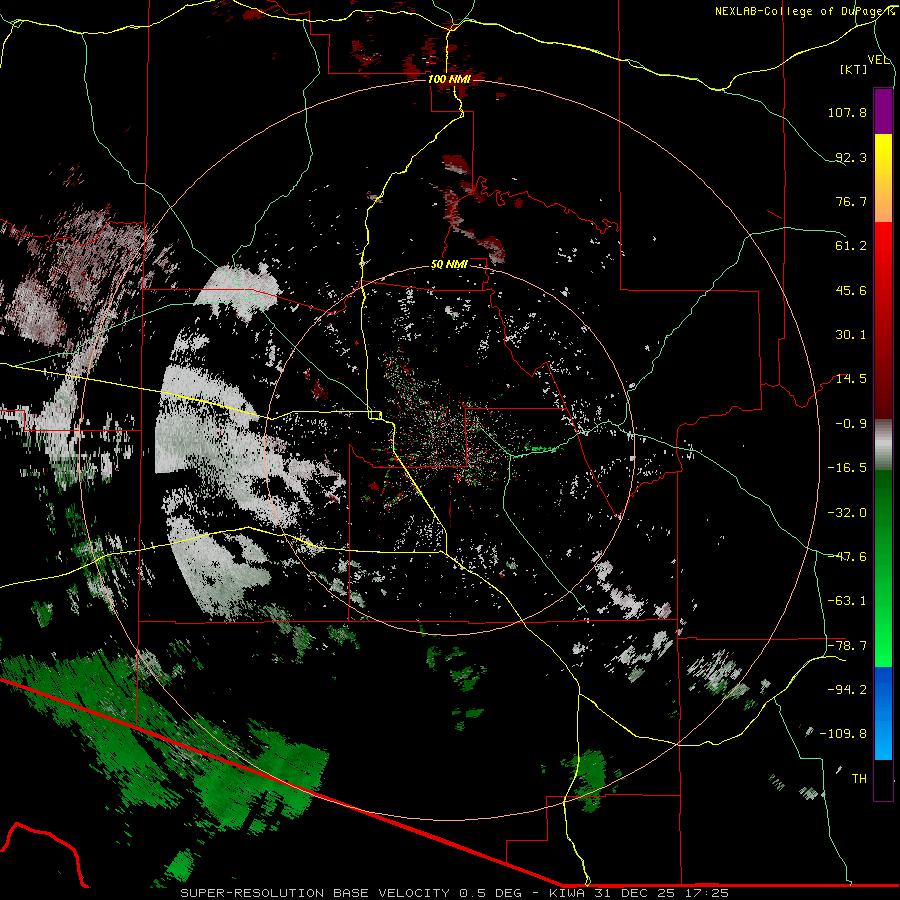Click the 50 NMI range ring label

tap(449, 265)
